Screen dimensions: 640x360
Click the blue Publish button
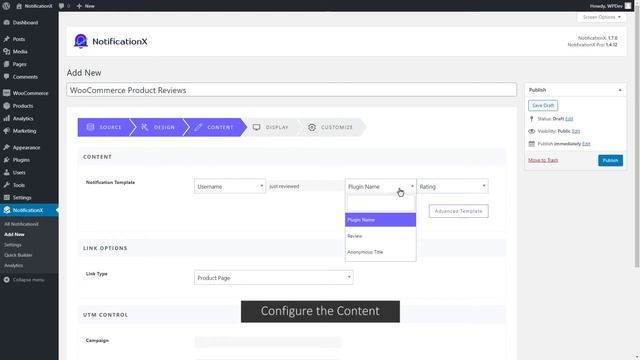(610, 160)
